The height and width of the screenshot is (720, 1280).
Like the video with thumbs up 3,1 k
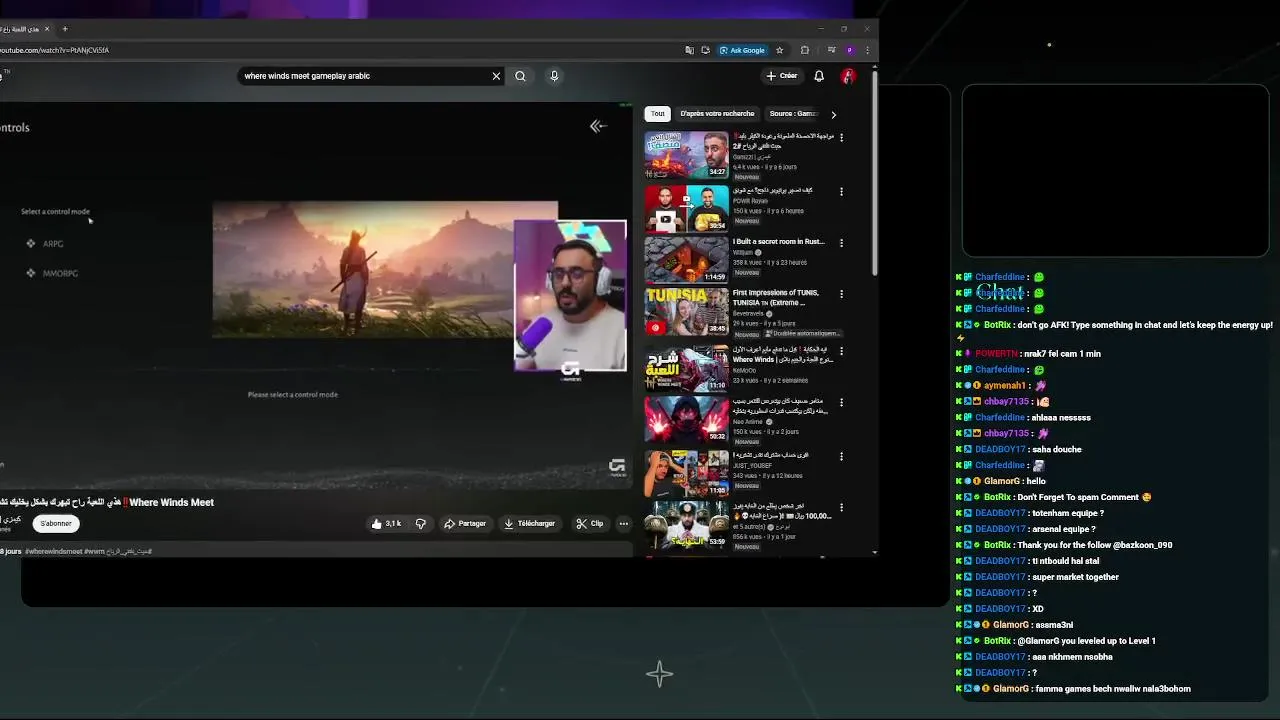(385, 523)
